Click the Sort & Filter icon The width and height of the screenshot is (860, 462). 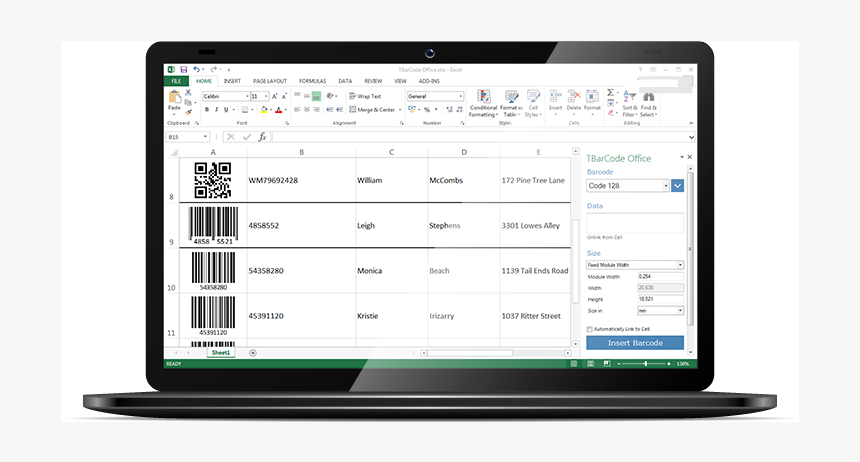(629, 98)
